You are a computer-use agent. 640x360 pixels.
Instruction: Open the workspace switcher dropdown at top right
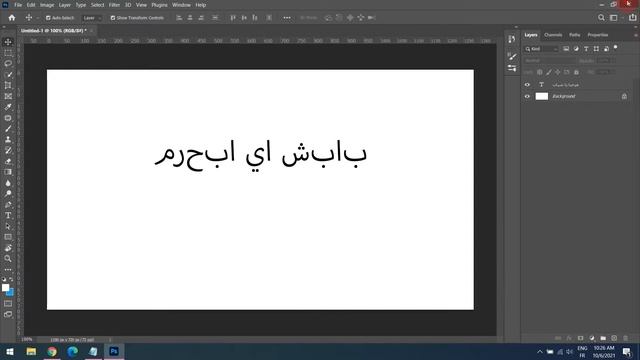615,18
